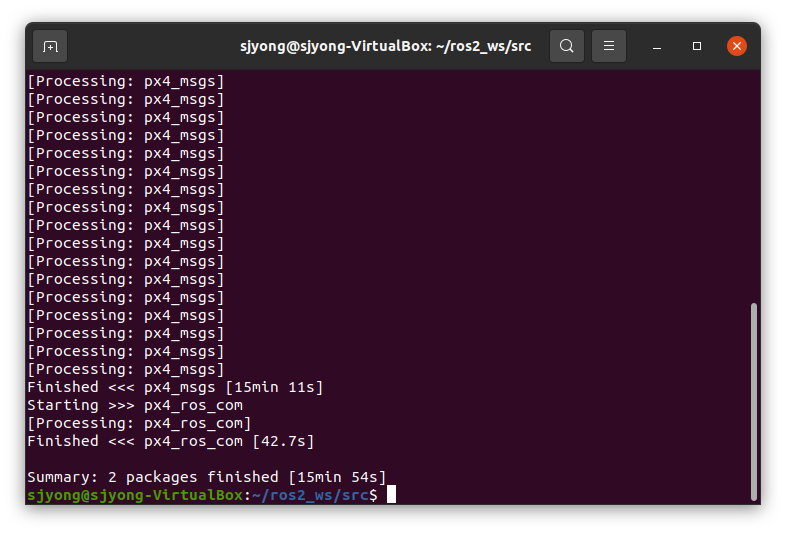The image size is (786, 533).
Task: Click the window title sjyong@sjyong-VirtualBox
Action: [385, 46]
